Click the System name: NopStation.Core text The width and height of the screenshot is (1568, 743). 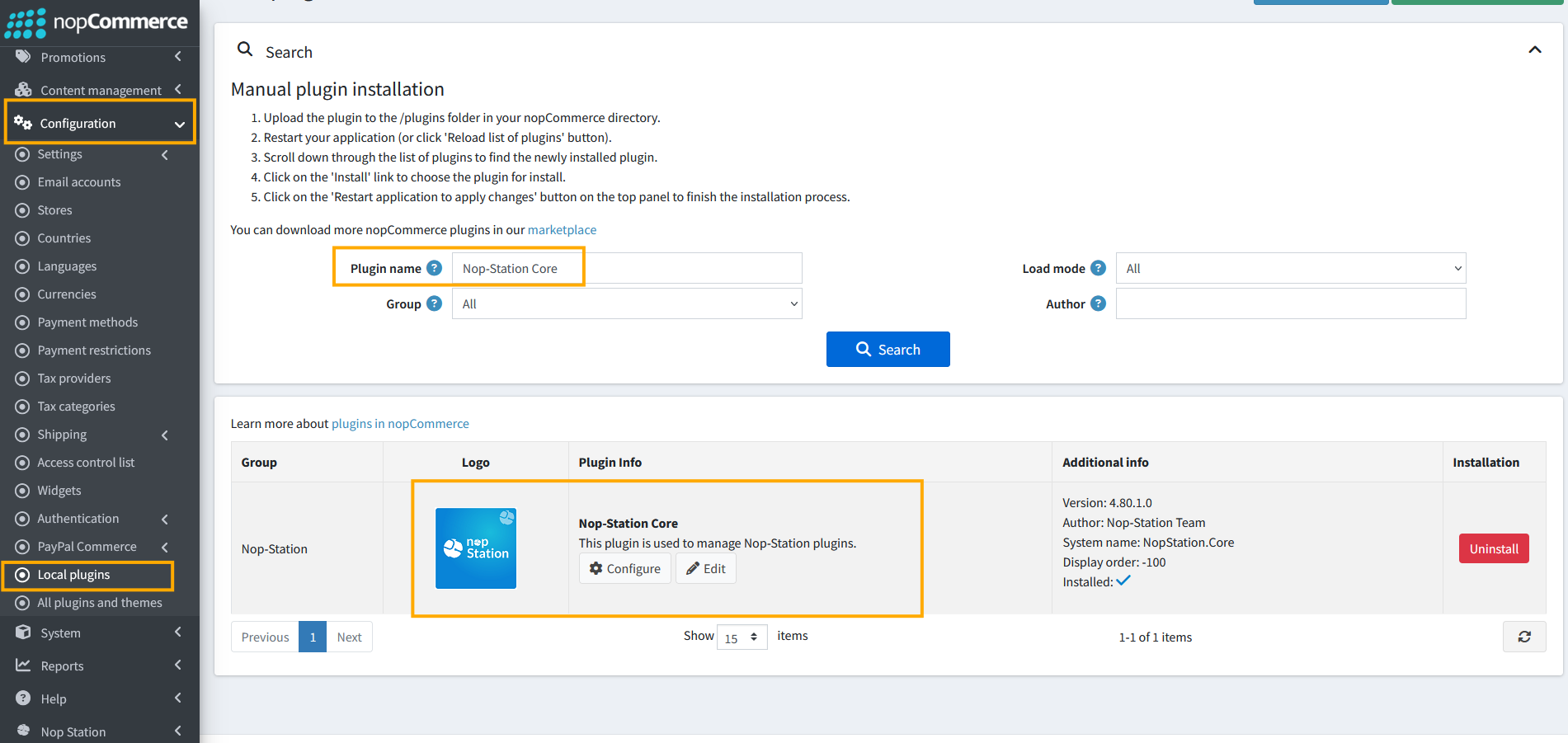1148,543
